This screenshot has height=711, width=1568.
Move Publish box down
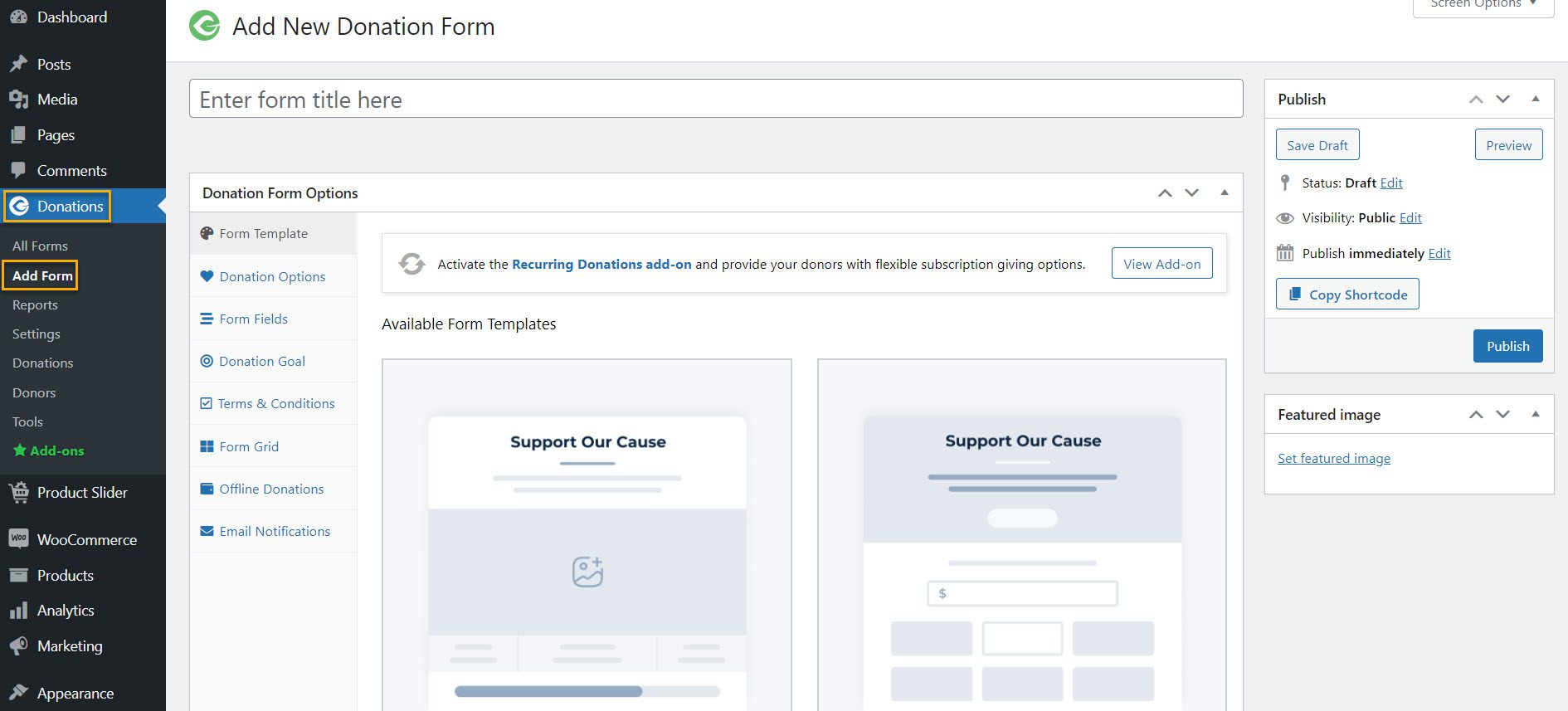tap(1502, 99)
